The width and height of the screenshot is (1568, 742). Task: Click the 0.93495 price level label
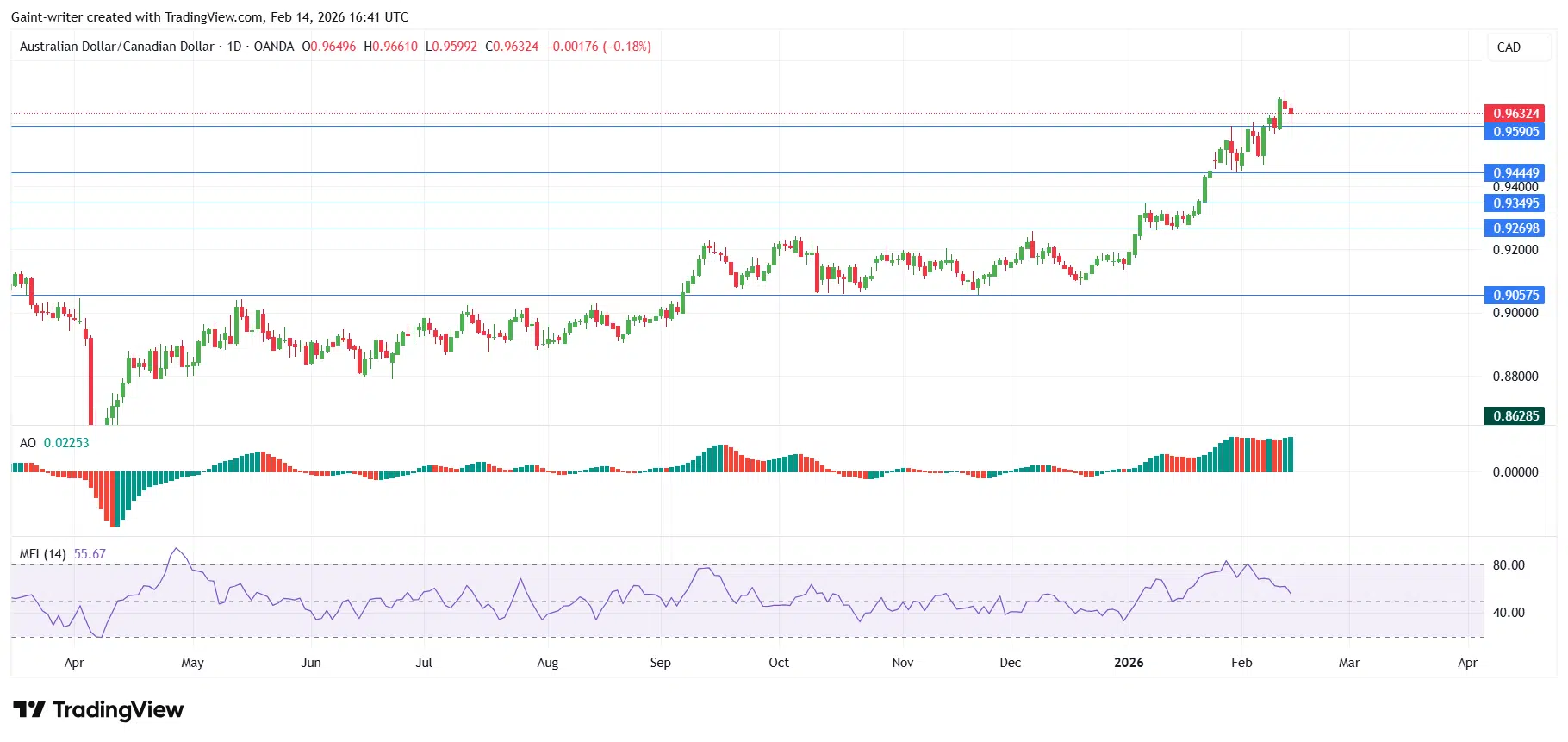click(1515, 203)
